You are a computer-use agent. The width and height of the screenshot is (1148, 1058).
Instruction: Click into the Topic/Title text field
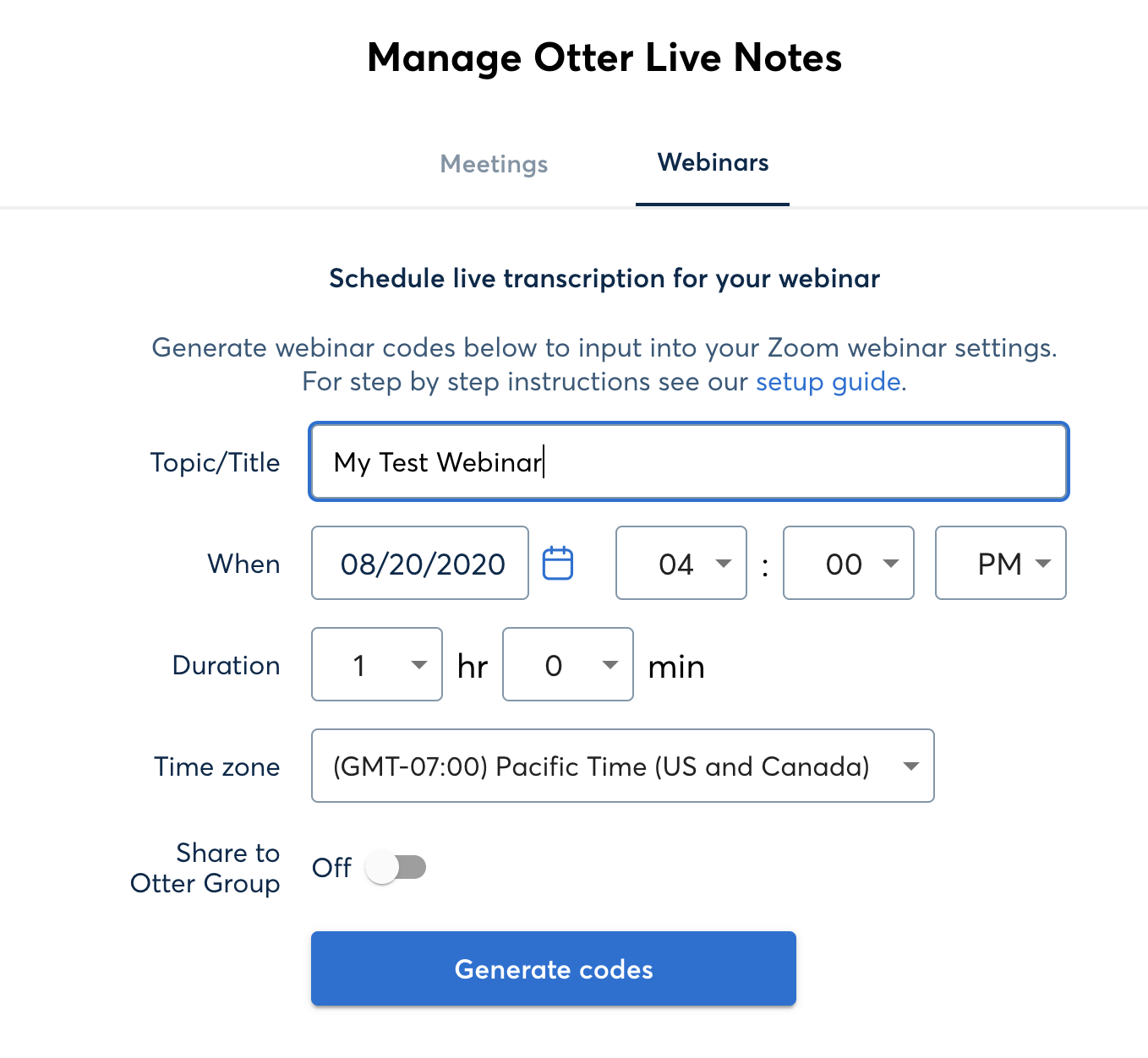[689, 462]
